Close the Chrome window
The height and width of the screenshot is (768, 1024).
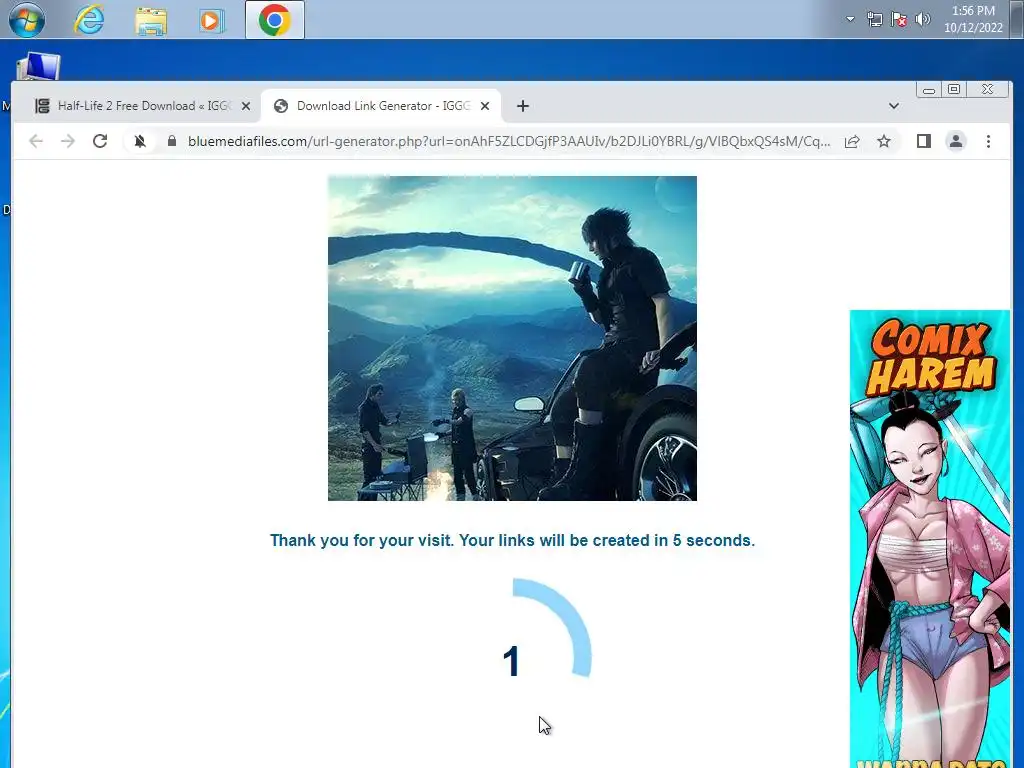pyautogui.click(x=987, y=89)
